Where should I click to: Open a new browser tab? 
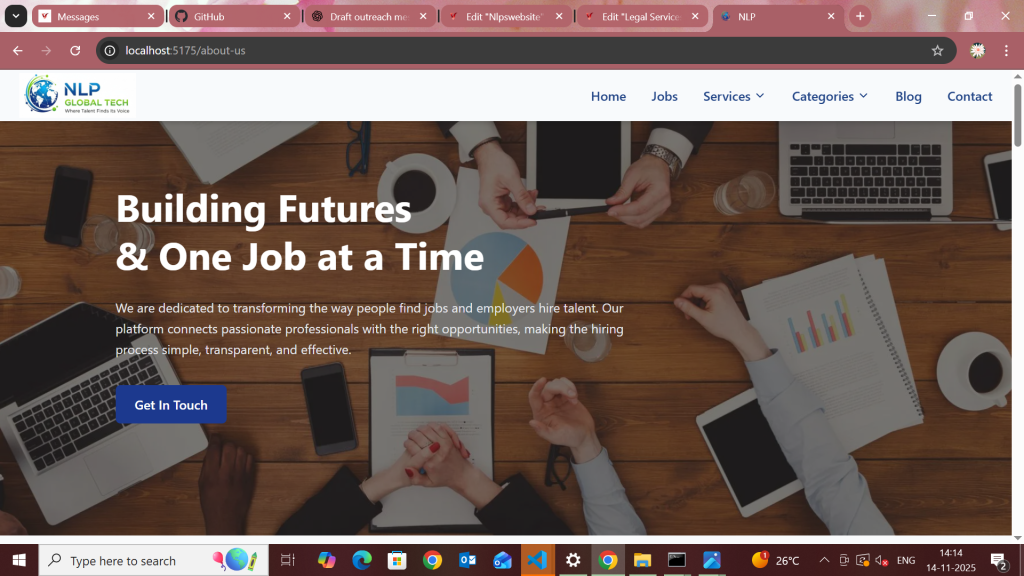[x=860, y=16]
